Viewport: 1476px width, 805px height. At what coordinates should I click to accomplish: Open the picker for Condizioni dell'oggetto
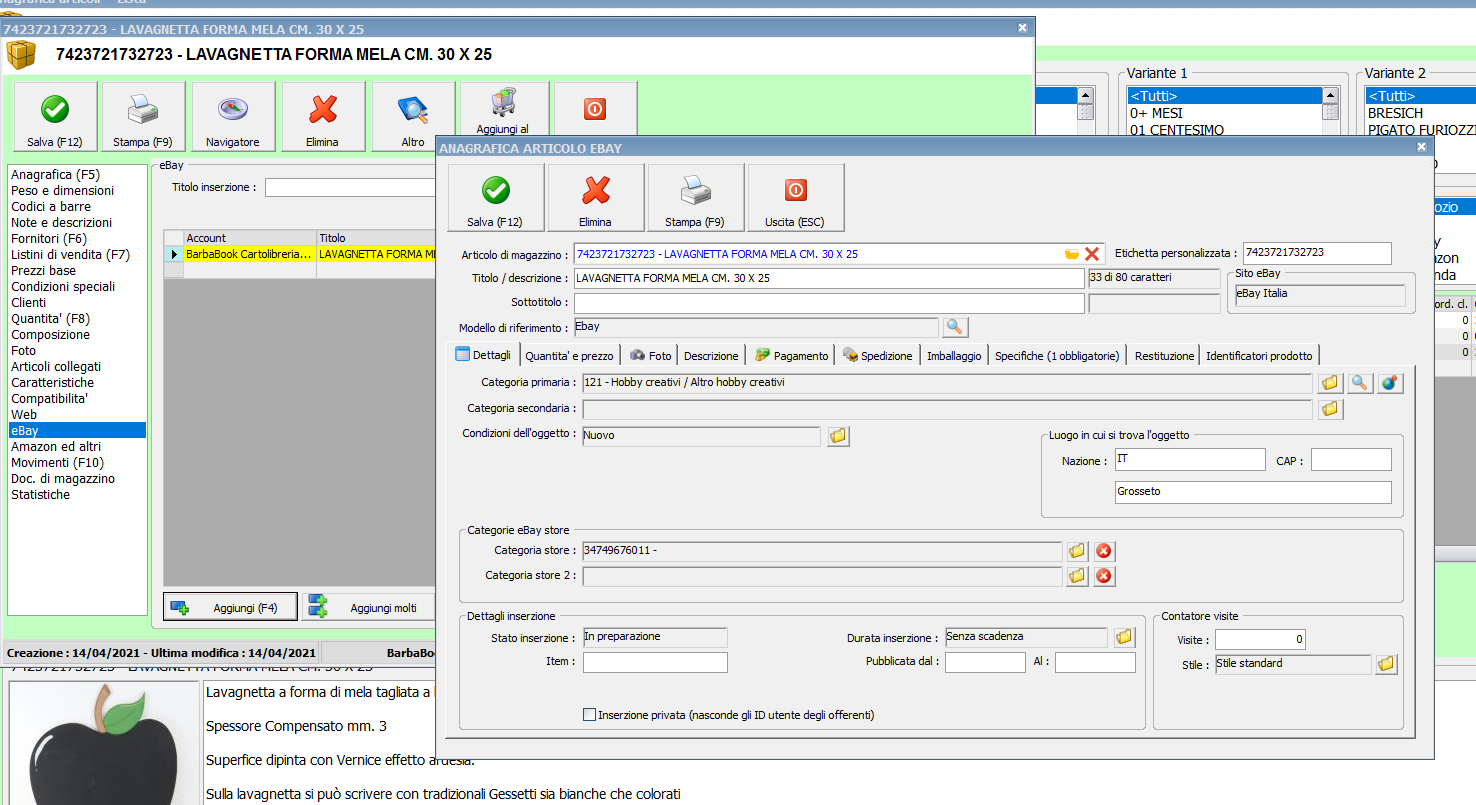tap(838, 436)
